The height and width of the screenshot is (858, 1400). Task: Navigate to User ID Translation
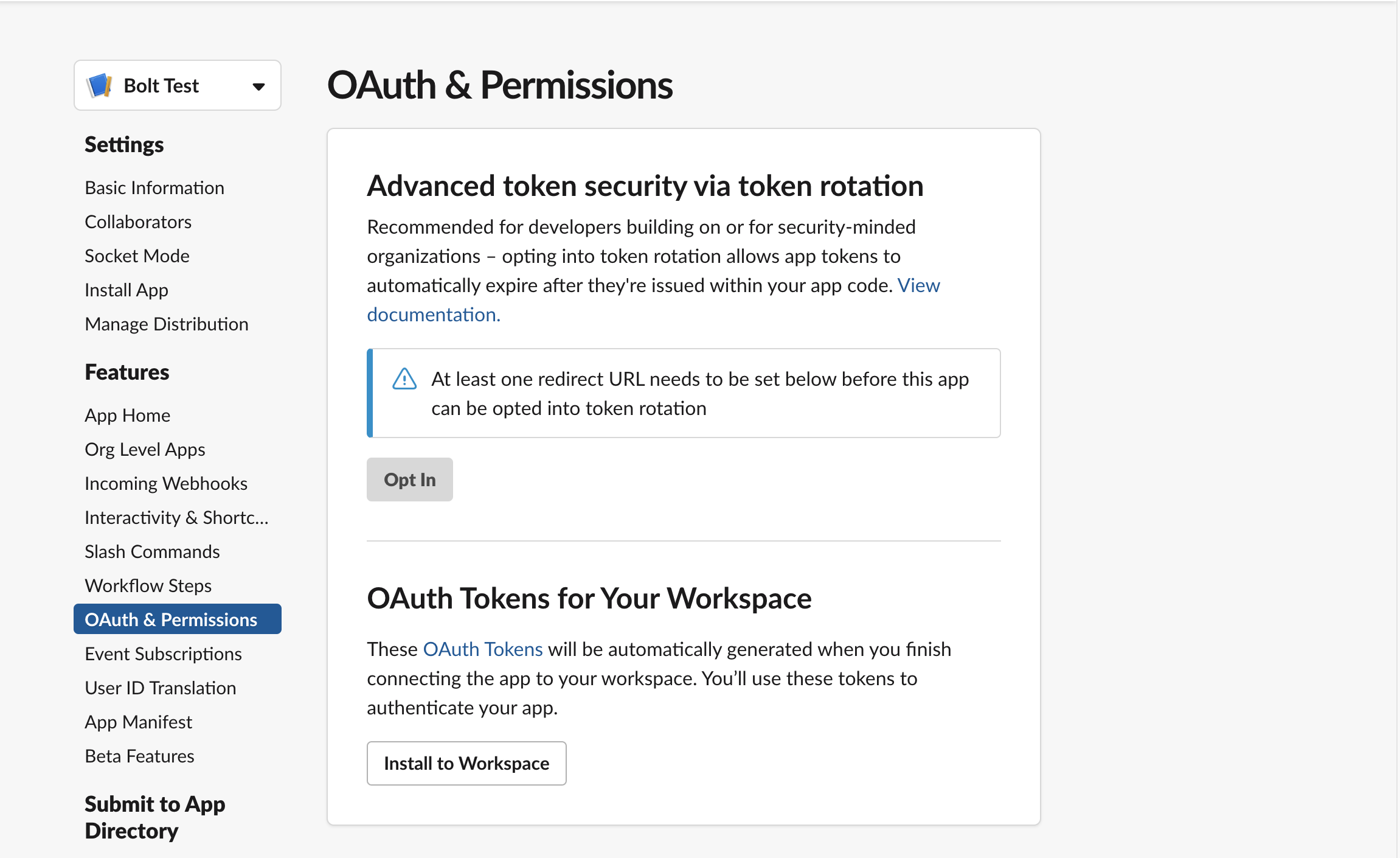click(160, 688)
